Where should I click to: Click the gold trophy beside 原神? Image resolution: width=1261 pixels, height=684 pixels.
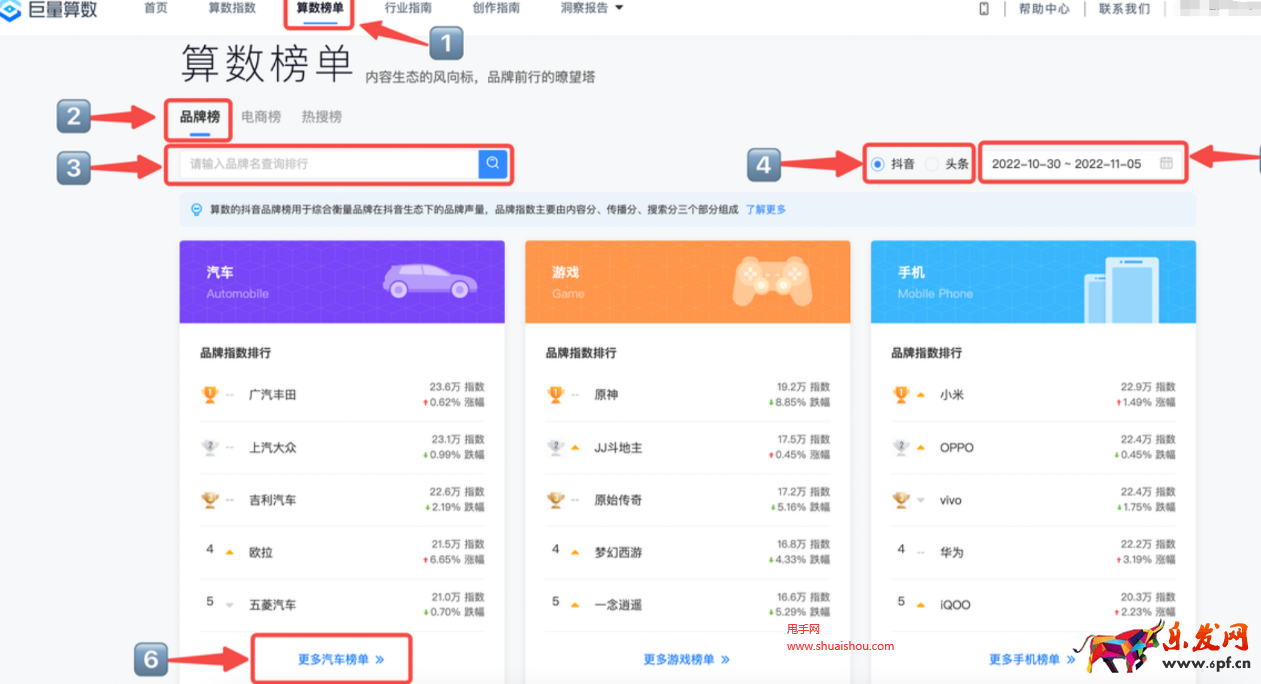tap(556, 395)
